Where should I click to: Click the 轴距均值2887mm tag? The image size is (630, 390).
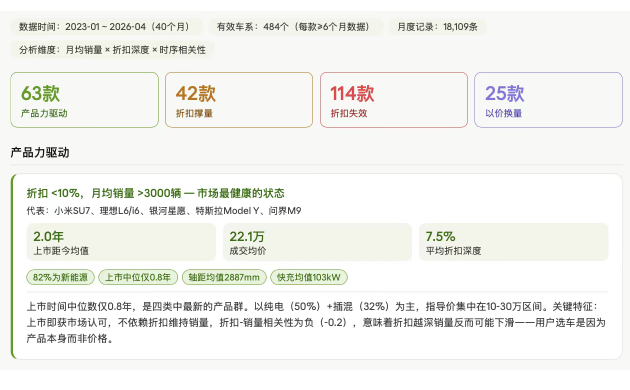tap(224, 277)
